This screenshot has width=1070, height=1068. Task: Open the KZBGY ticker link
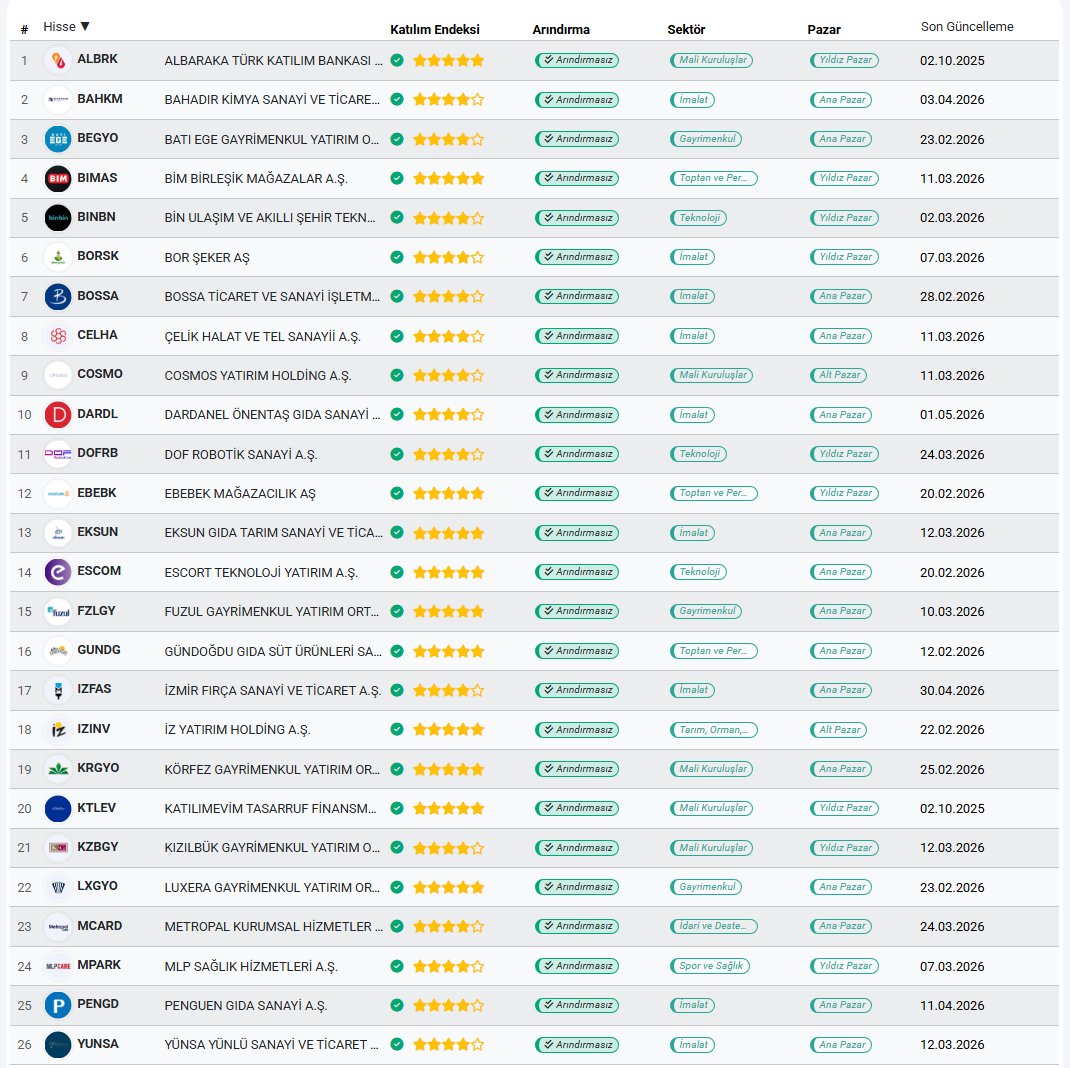pyautogui.click(x=98, y=846)
